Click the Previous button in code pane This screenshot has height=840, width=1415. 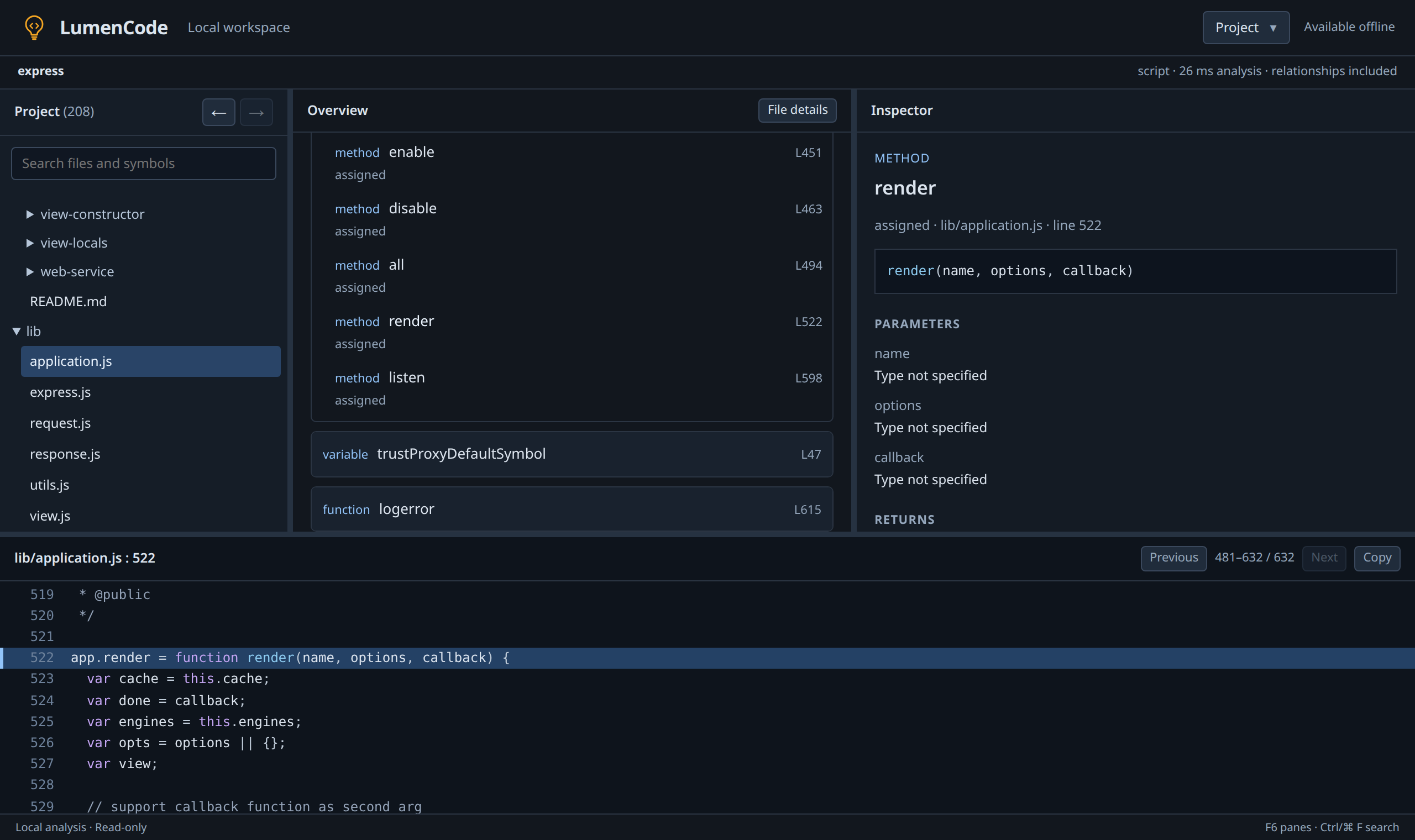[x=1173, y=558]
